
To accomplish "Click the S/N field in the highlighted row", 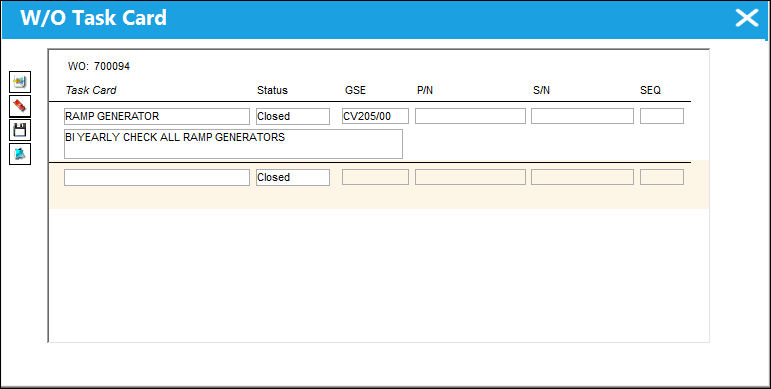I will [x=582, y=177].
